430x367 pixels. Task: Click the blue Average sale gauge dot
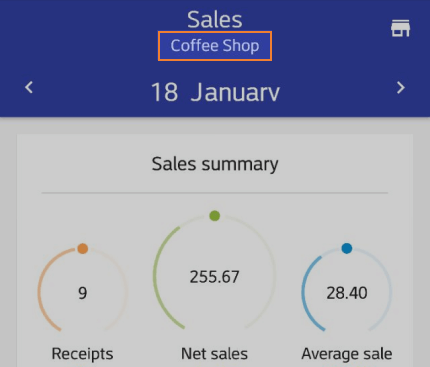347,248
